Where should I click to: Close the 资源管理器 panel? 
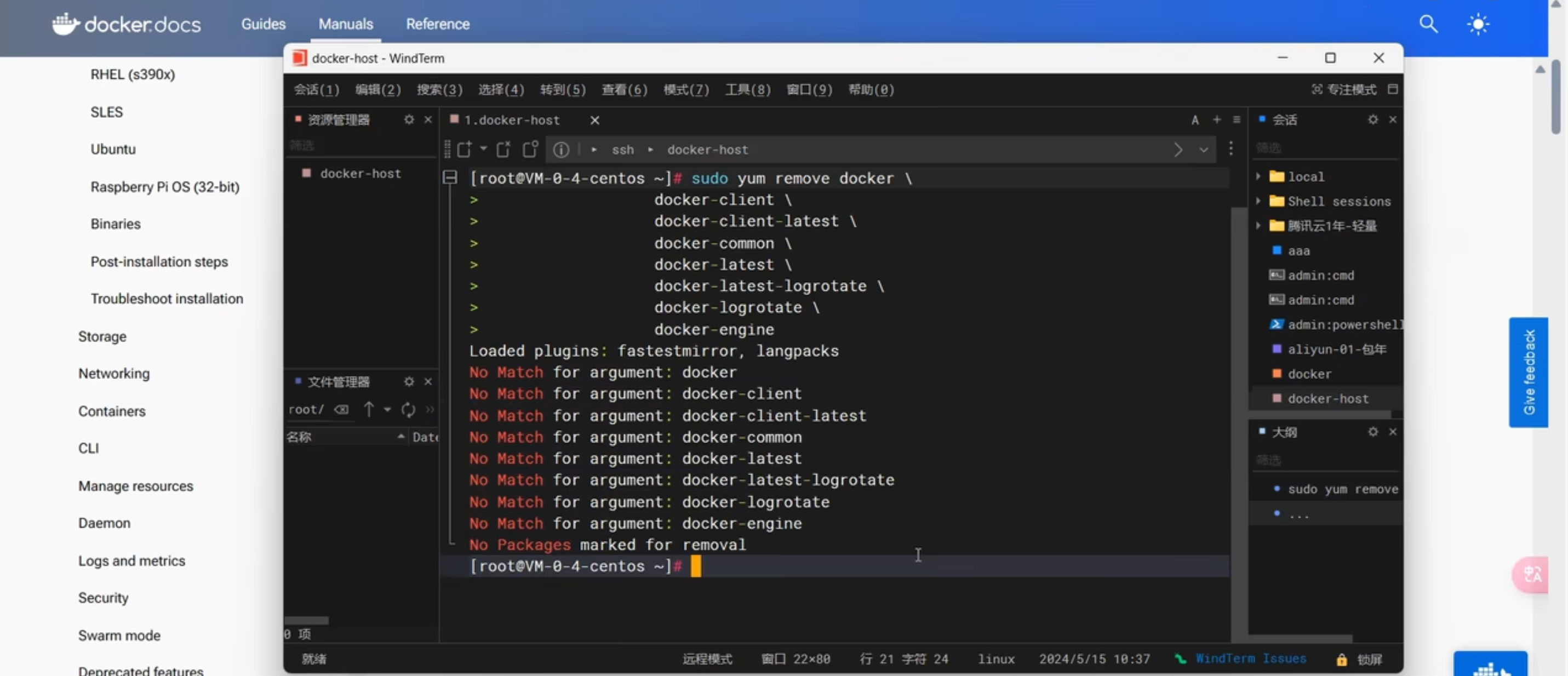(428, 120)
